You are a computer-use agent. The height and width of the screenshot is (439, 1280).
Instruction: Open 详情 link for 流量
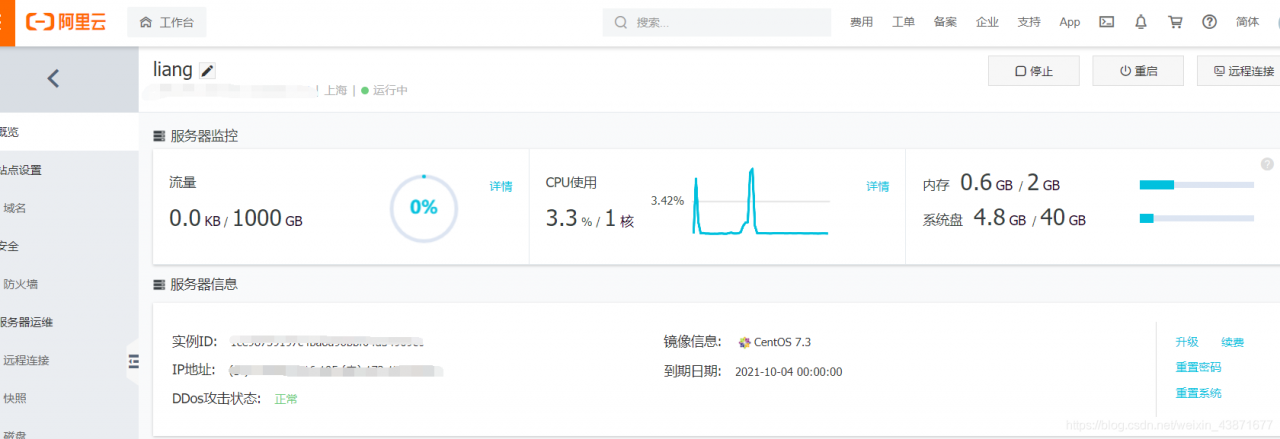click(x=501, y=186)
